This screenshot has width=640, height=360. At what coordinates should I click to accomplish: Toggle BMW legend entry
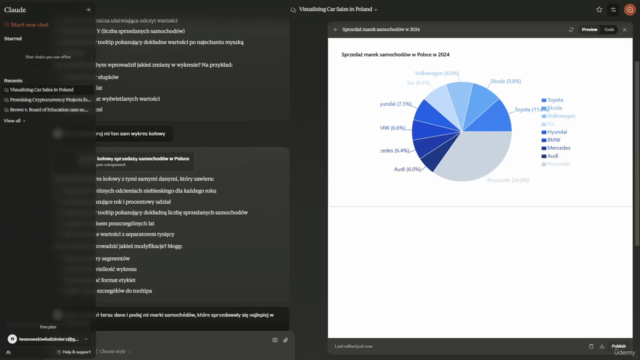click(x=551, y=140)
